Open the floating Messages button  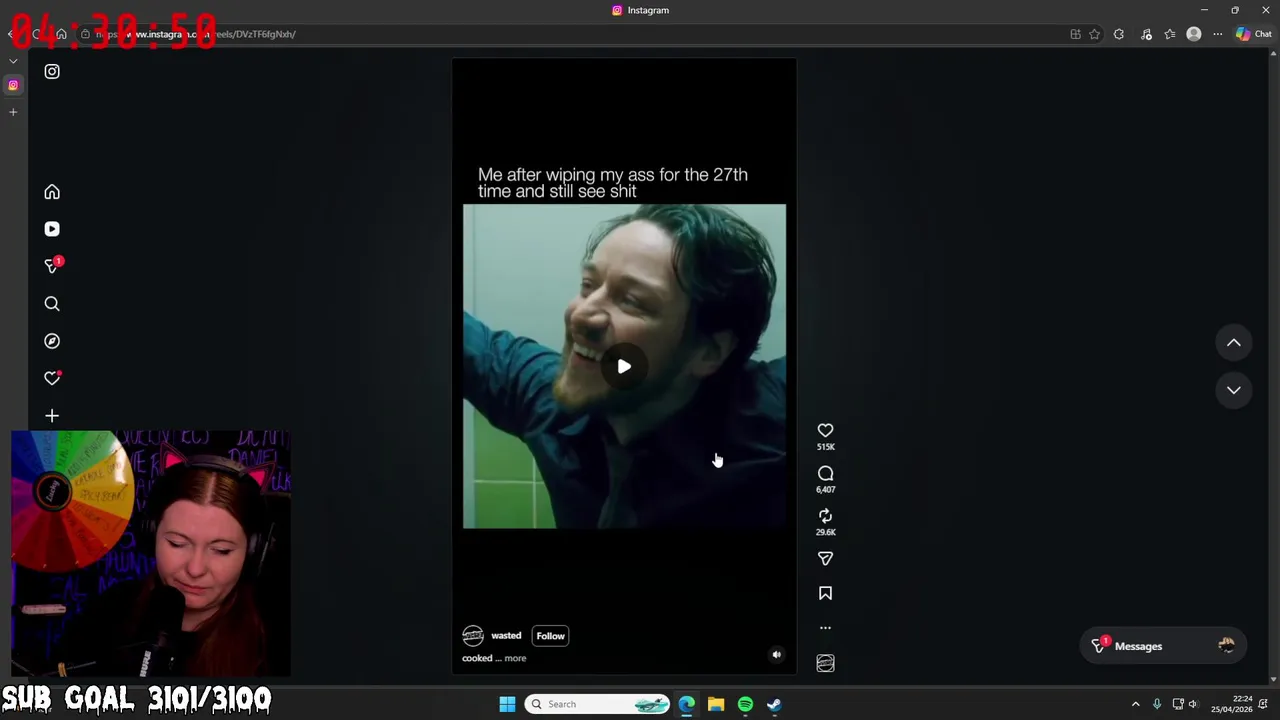click(x=1163, y=646)
